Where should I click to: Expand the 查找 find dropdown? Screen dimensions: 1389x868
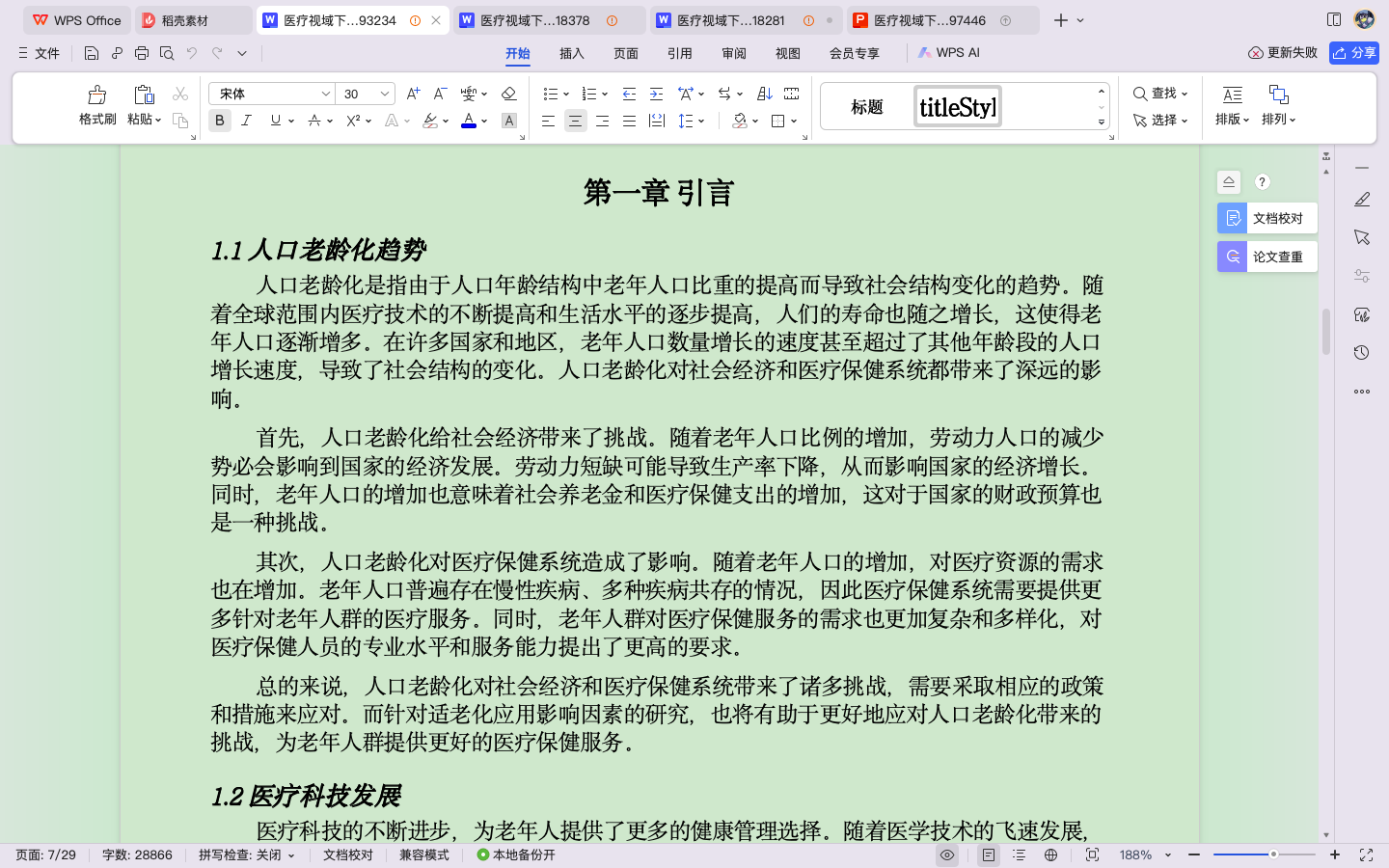pyautogui.click(x=1185, y=94)
